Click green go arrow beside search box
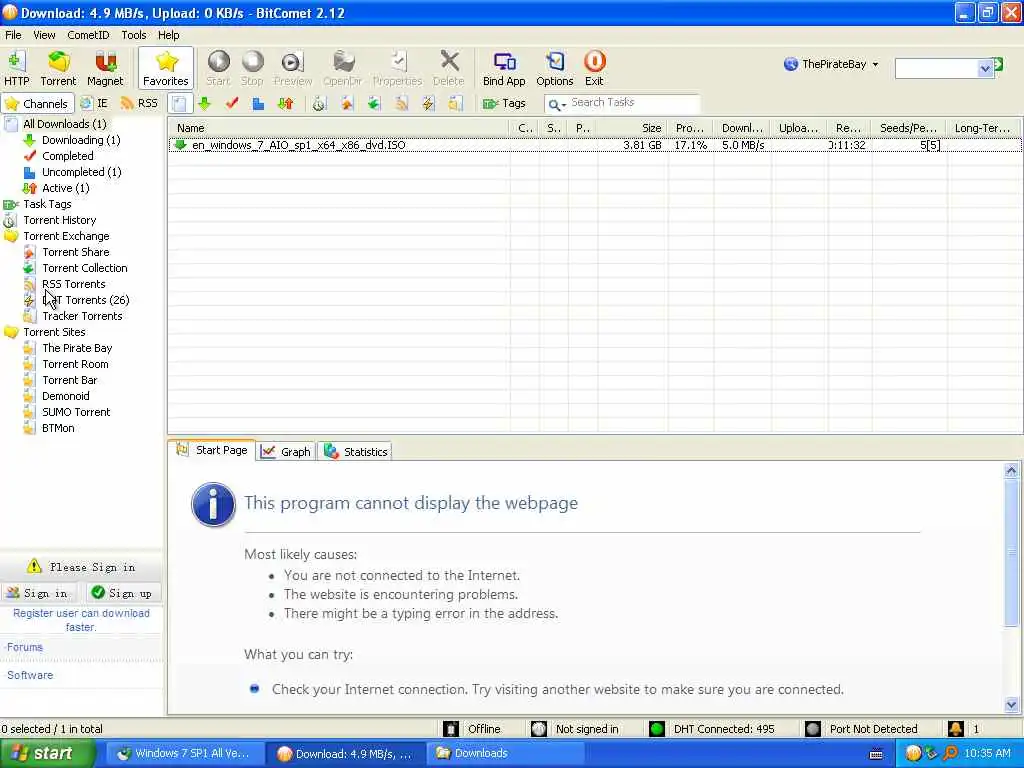 (999, 65)
